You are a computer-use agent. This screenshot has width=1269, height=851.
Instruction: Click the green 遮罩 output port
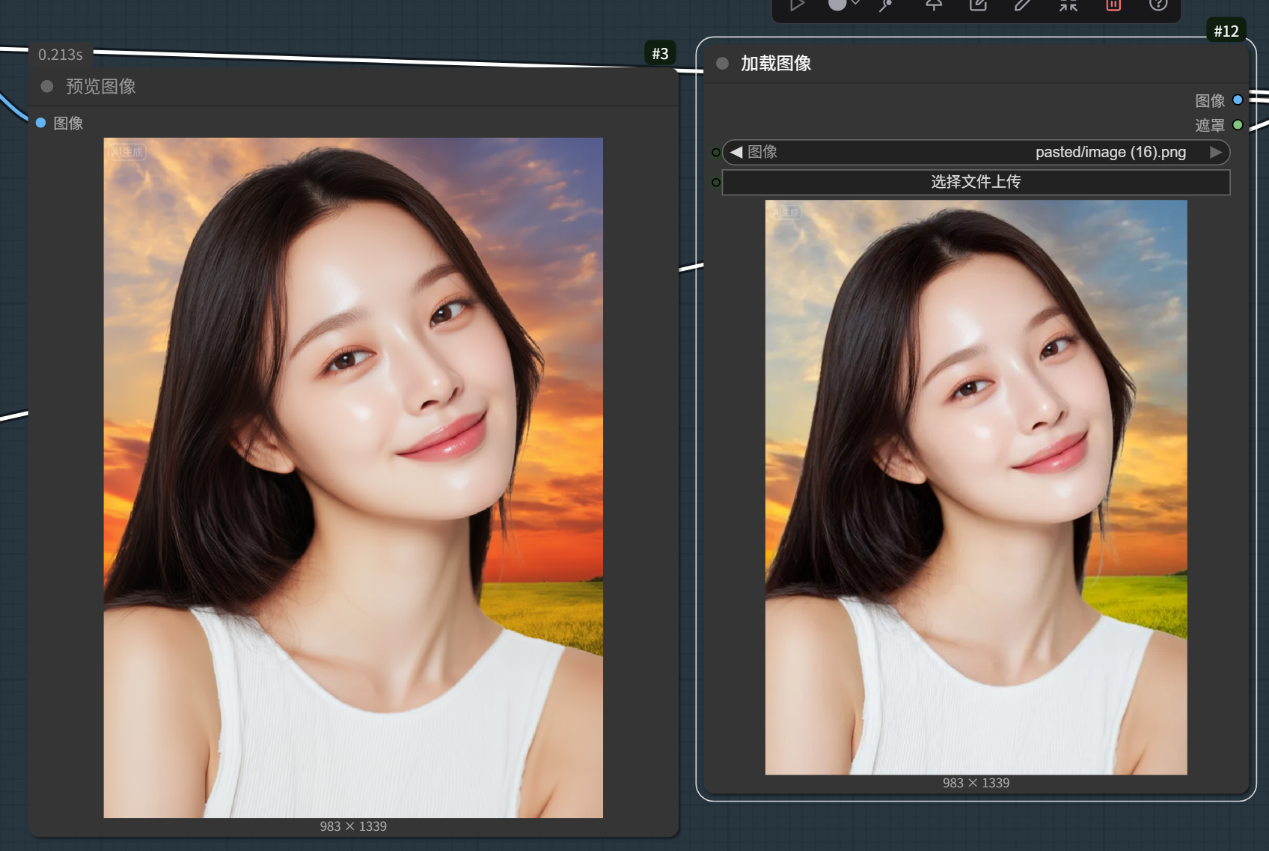[x=1238, y=125]
